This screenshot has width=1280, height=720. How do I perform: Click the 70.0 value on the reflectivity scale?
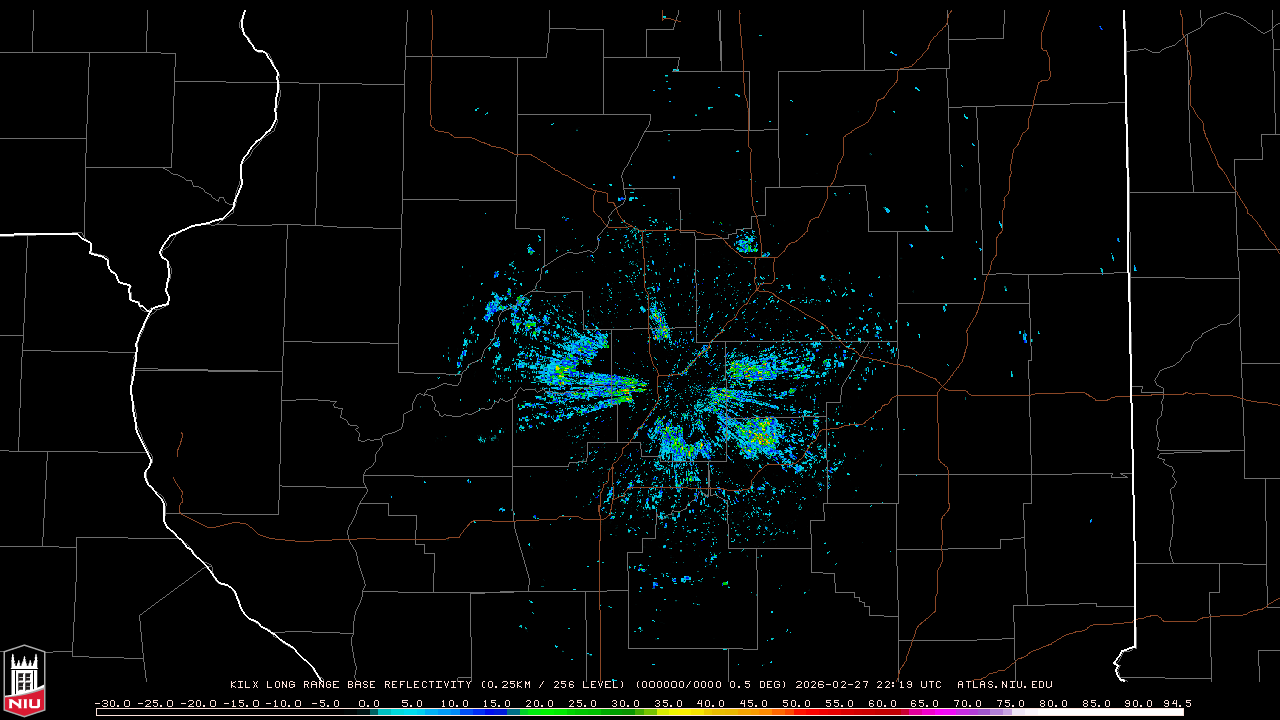(968, 703)
